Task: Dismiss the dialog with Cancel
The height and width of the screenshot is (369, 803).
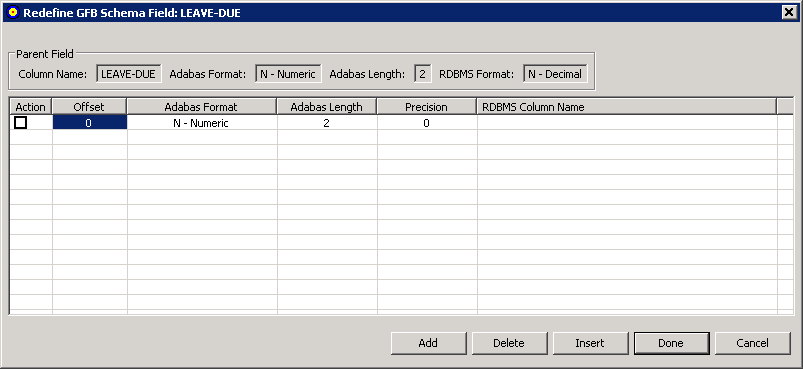Action: (752, 343)
